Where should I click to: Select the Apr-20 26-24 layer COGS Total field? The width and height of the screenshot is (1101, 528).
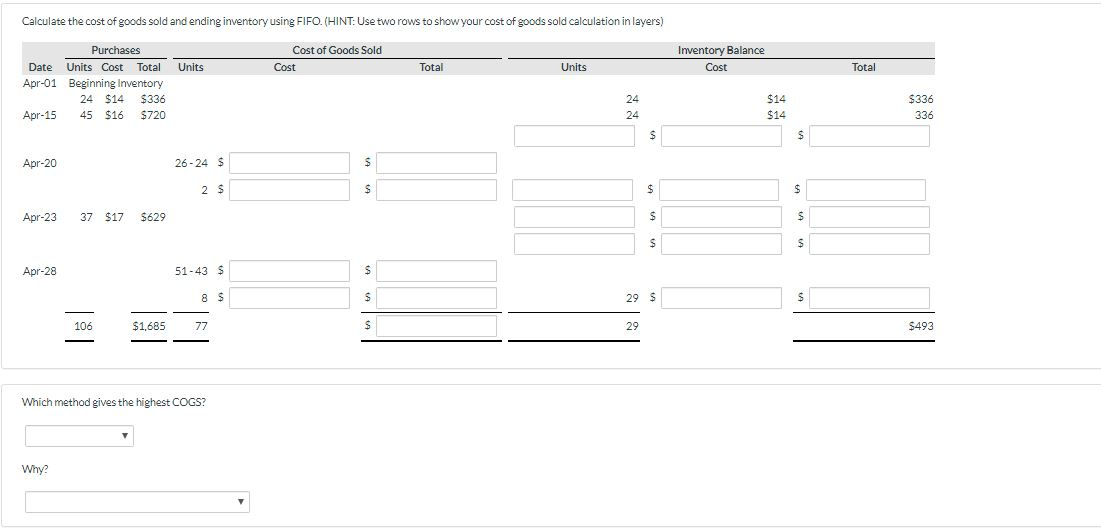436,163
